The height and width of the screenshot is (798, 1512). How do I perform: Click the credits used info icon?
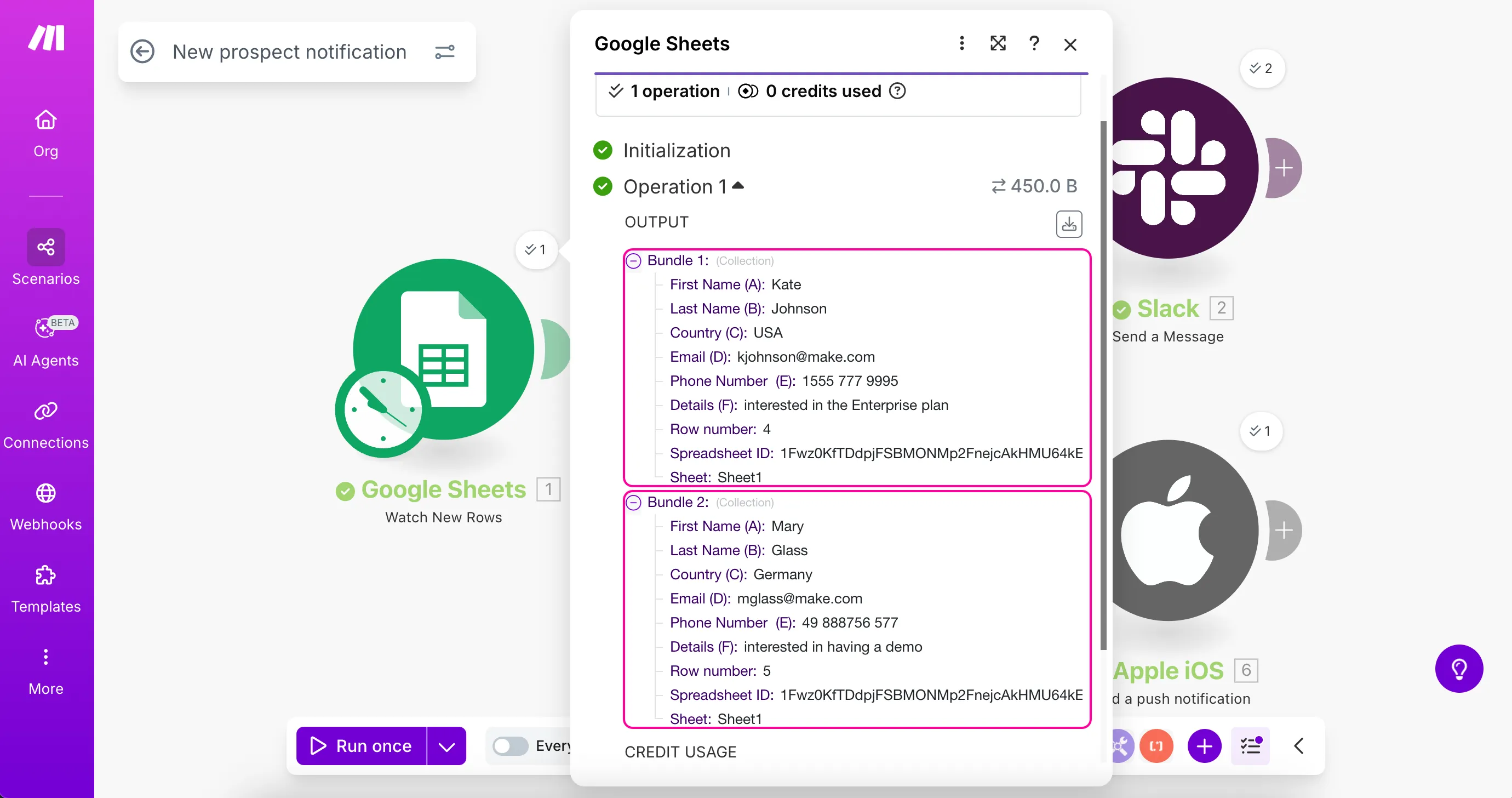[897, 91]
